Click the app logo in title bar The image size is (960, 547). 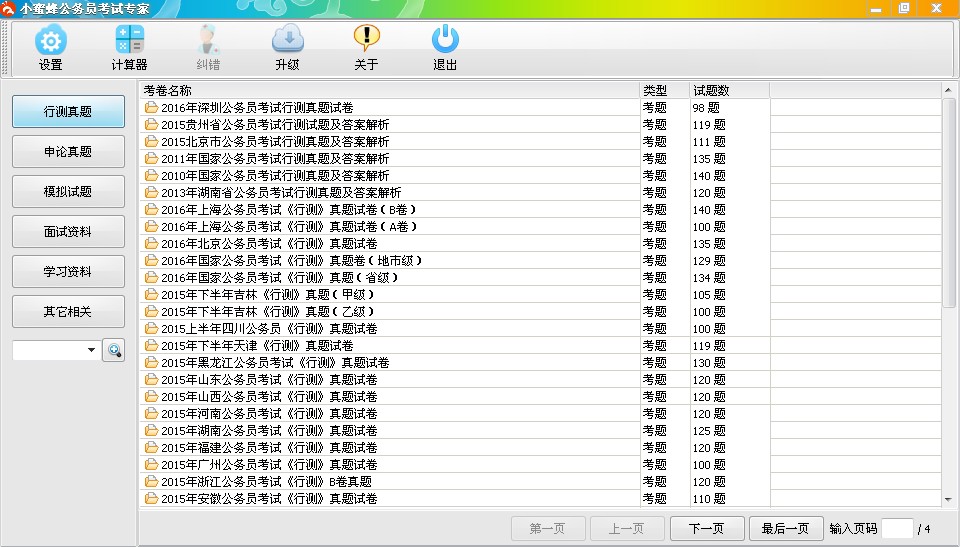[x=8, y=8]
